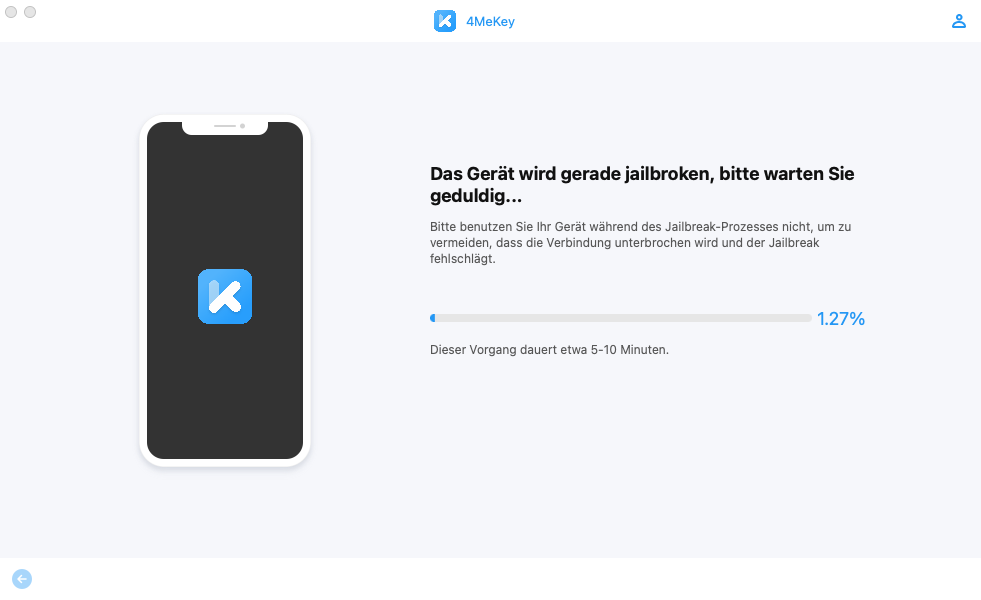The image size is (981, 600).
Task: Open the user account profile icon
Action: (958, 21)
